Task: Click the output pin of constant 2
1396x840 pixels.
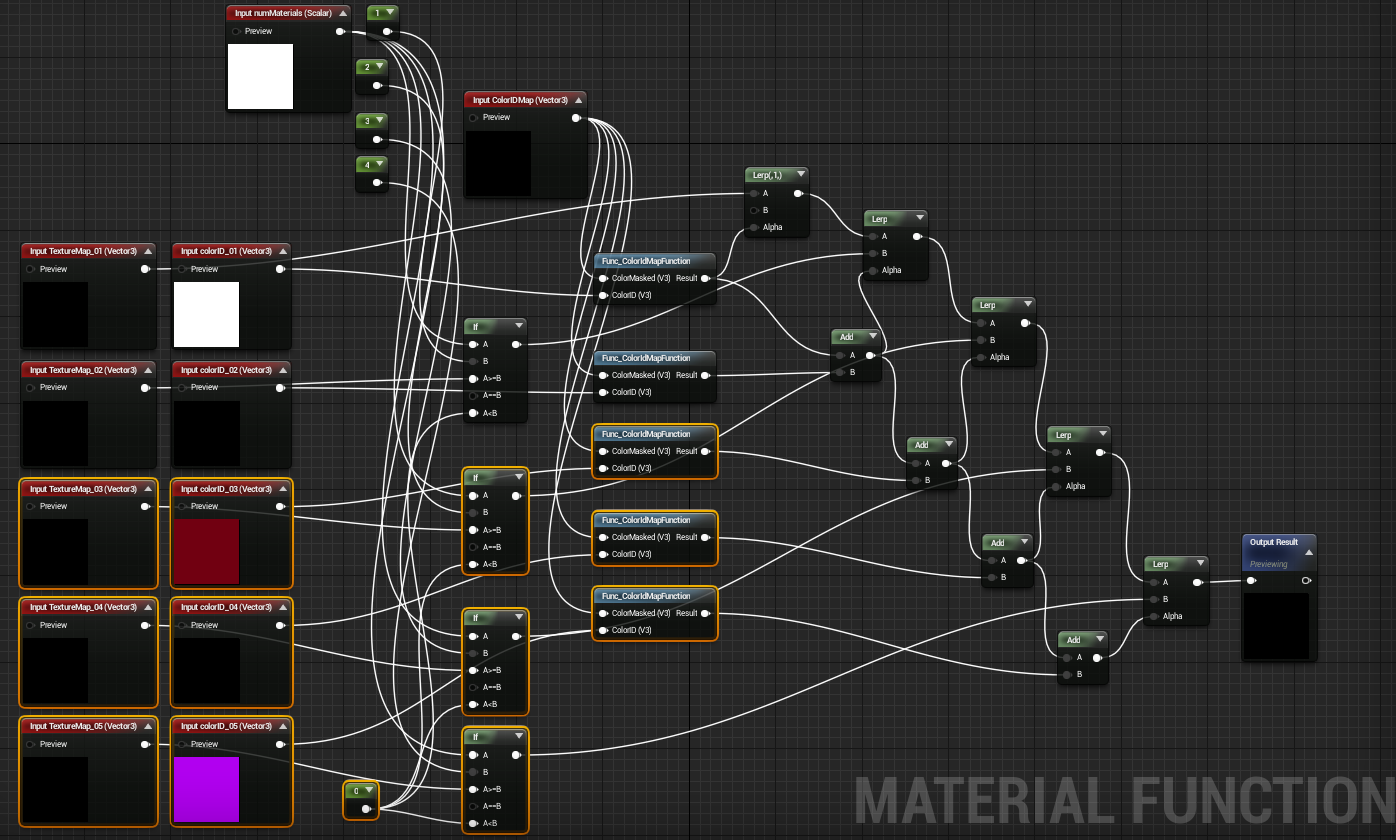Action: [x=377, y=87]
